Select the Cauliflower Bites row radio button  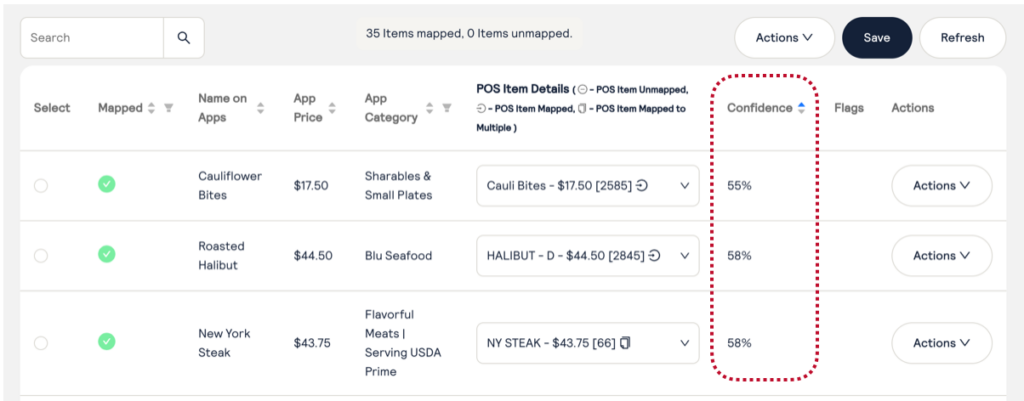tap(41, 185)
